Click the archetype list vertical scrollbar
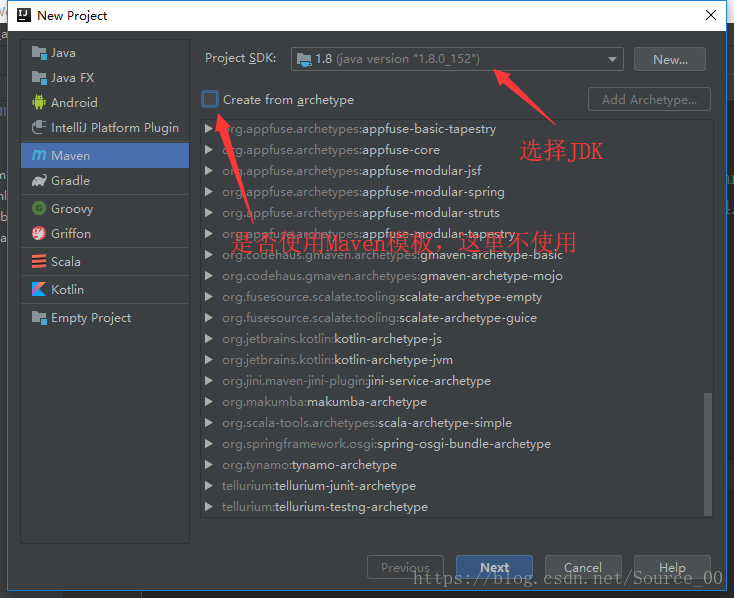Viewport: 734px width, 598px height. click(708, 453)
